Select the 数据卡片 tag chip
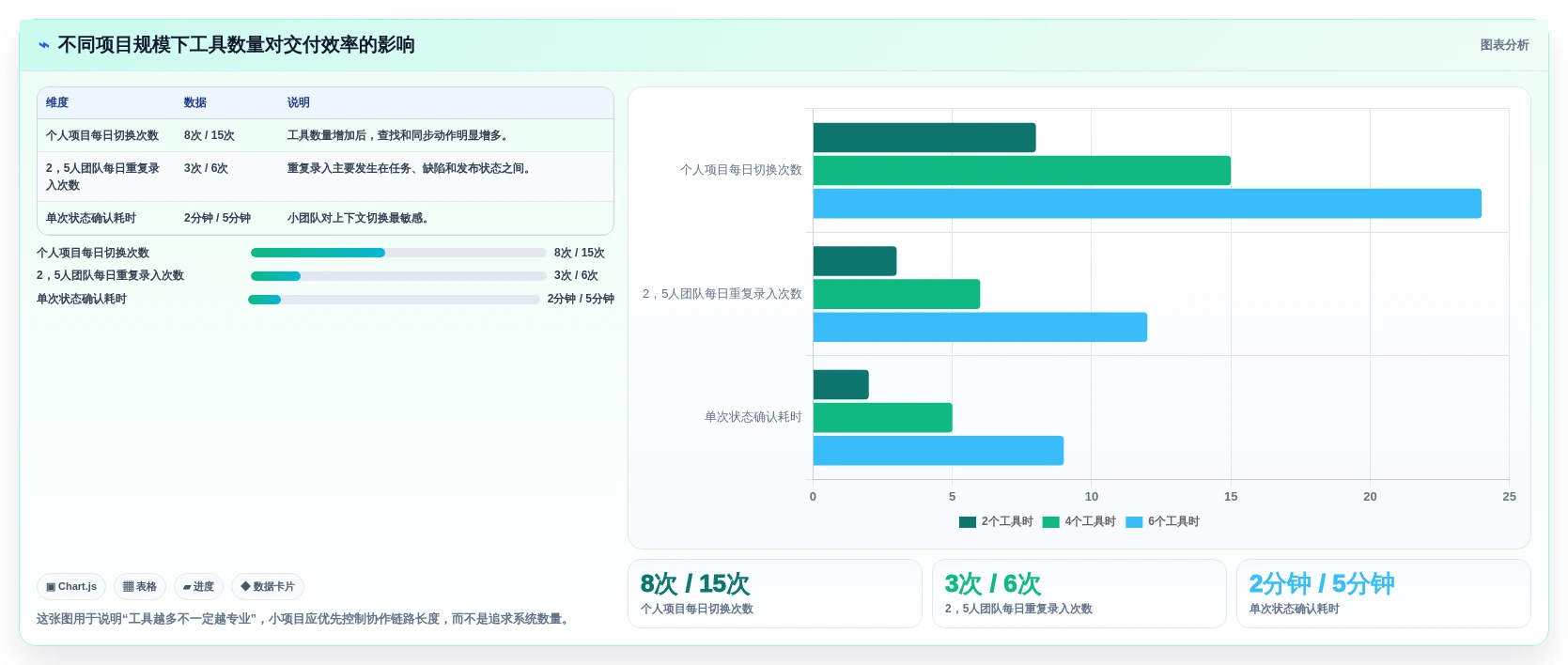Viewport: 1568px width, 665px height. click(268, 587)
